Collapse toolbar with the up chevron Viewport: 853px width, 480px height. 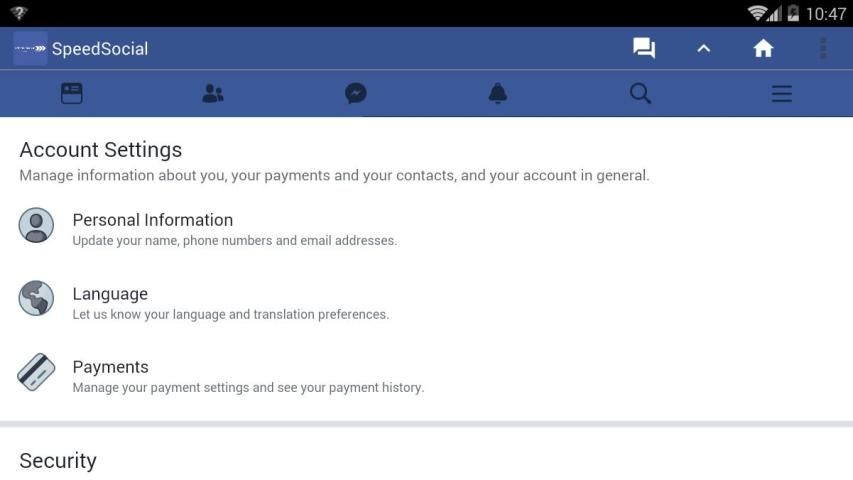click(x=703, y=49)
